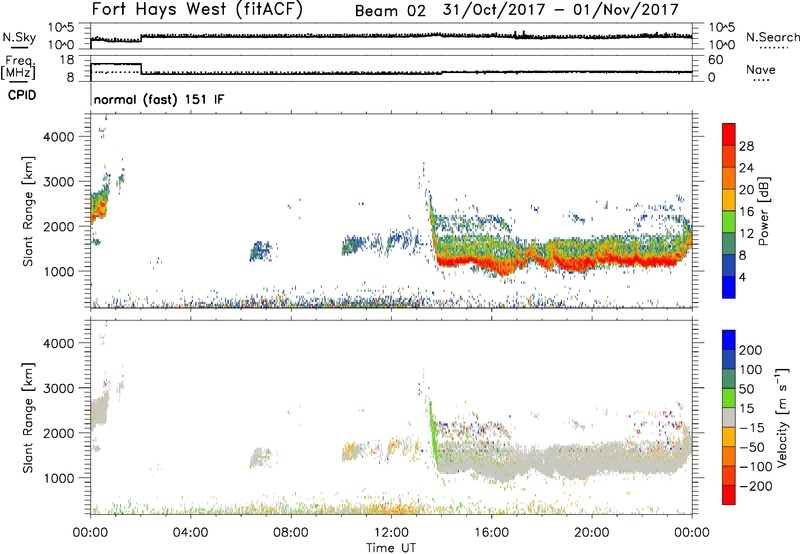Click the '-50' tick on Velocity colorbar
800x554 pixels.
coord(752,447)
